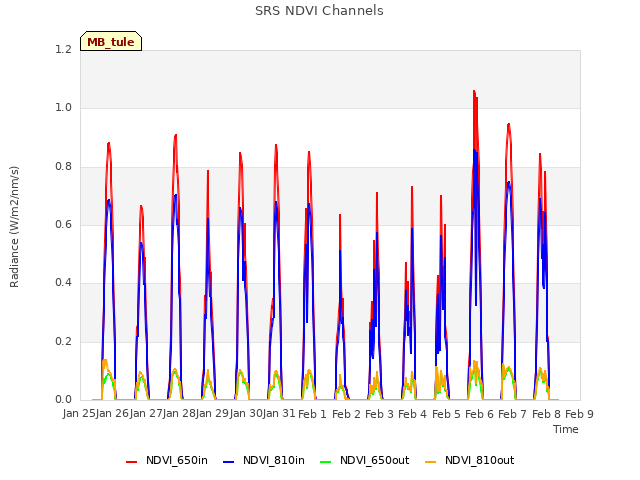Screen dimensions: 640x480
Task: Click the 1.2 y-axis tick label
Action: [64, 49]
